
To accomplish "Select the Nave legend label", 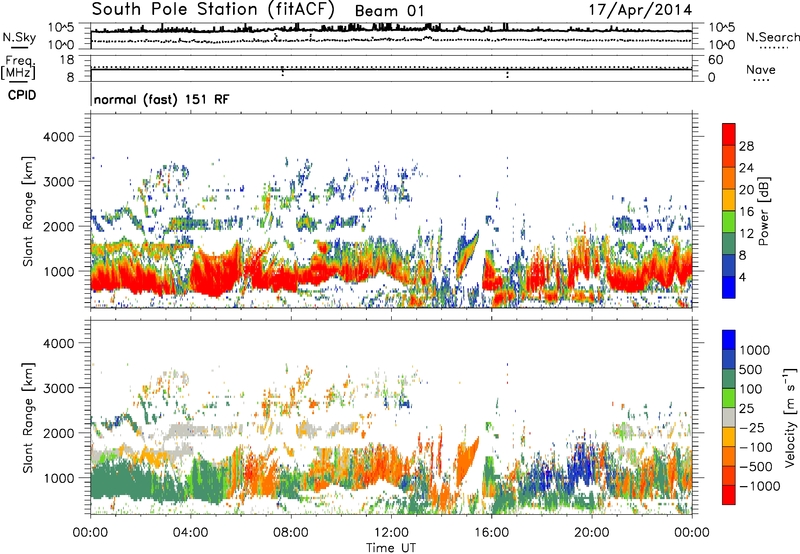I will pyautogui.click(x=761, y=69).
